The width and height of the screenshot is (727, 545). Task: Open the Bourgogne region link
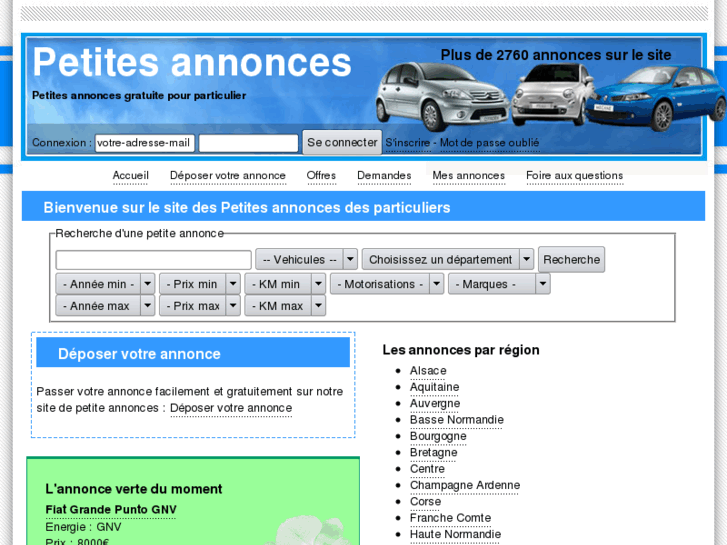pyautogui.click(x=438, y=436)
